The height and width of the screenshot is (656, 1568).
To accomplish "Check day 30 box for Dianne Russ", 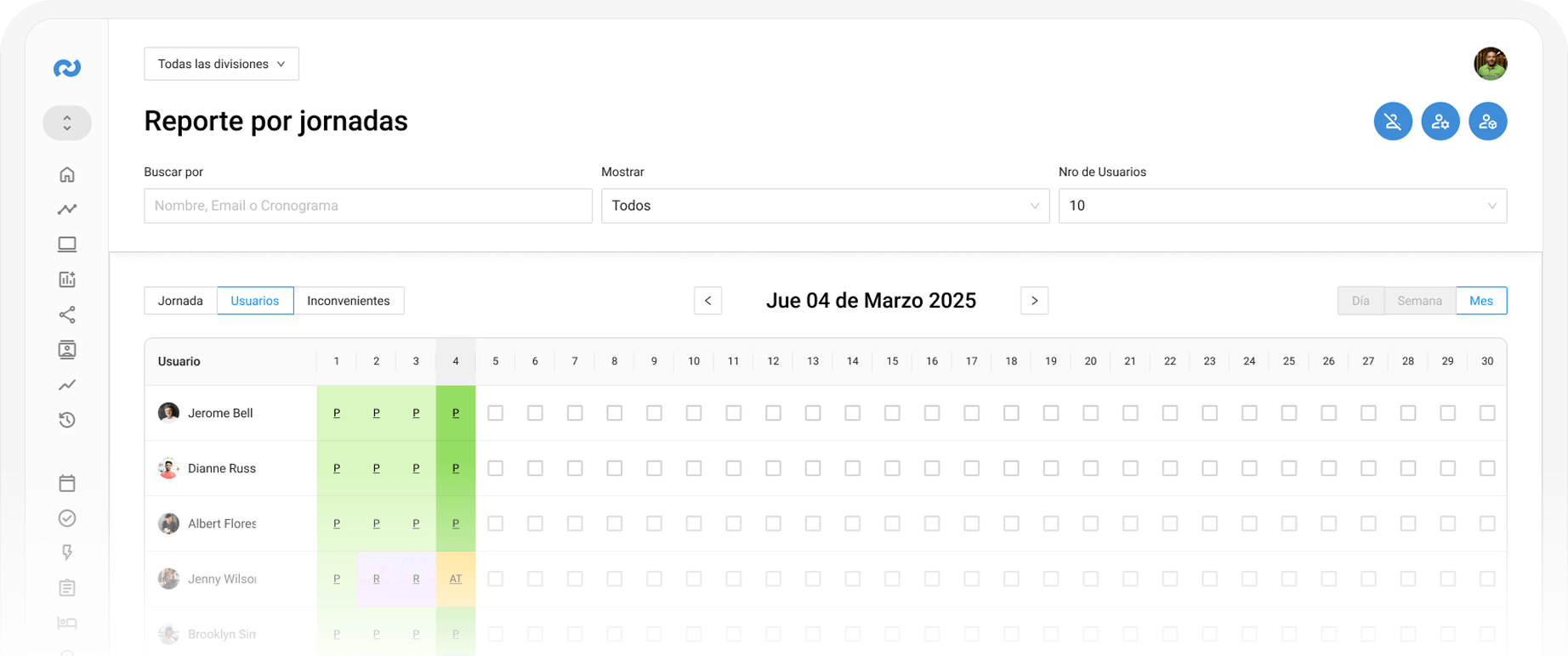I will (x=1487, y=468).
